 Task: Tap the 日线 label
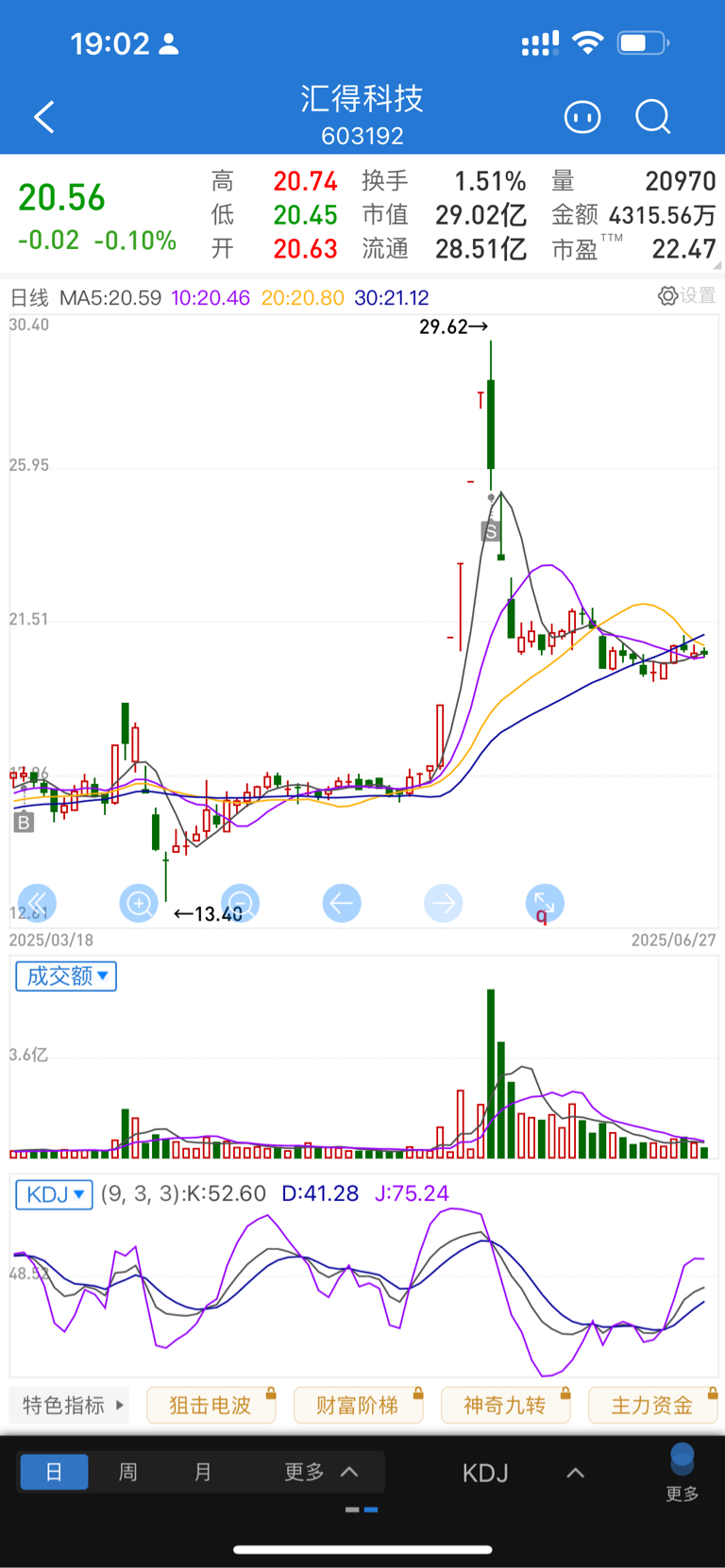(x=29, y=298)
